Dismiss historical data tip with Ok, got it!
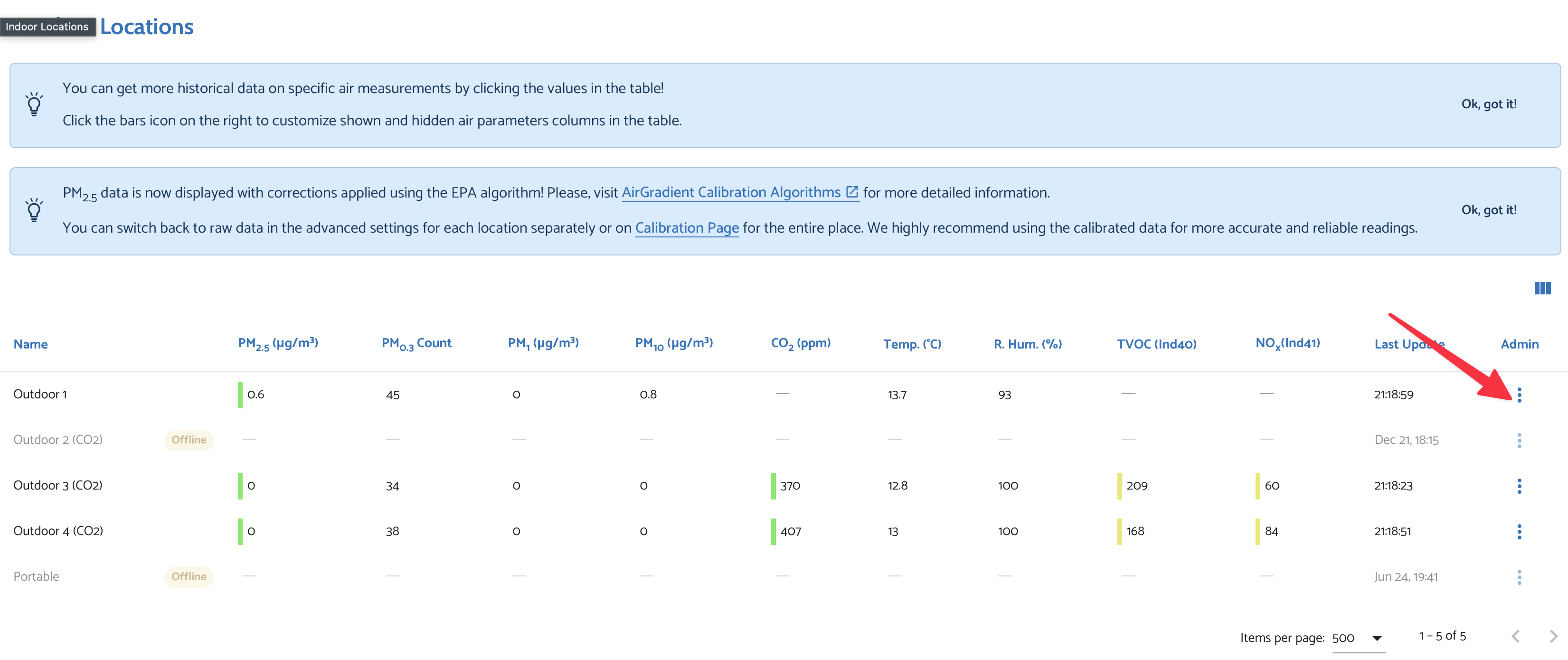The width and height of the screenshot is (1568, 660). (1488, 104)
